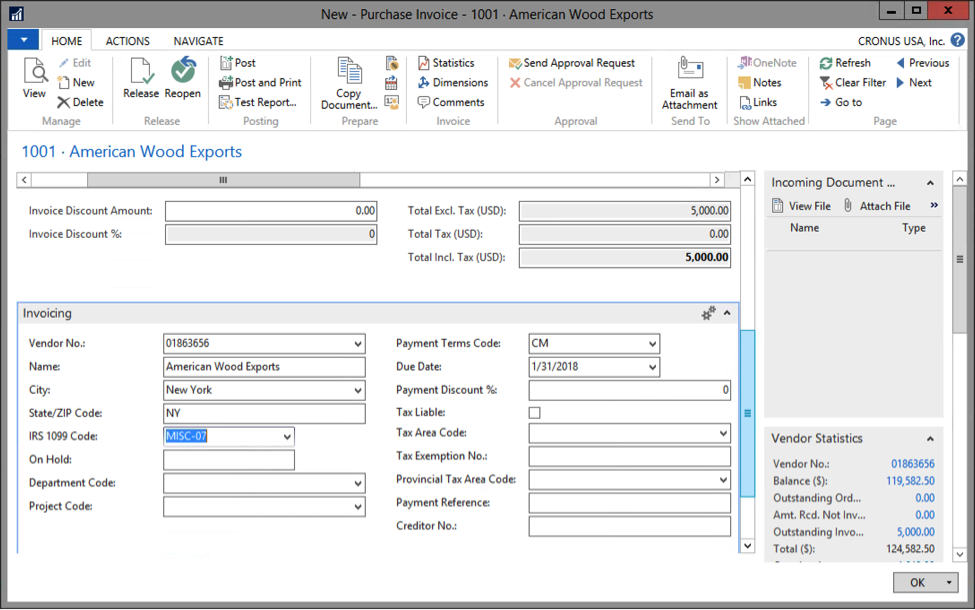Reopen the purchase invoice

tap(183, 78)
